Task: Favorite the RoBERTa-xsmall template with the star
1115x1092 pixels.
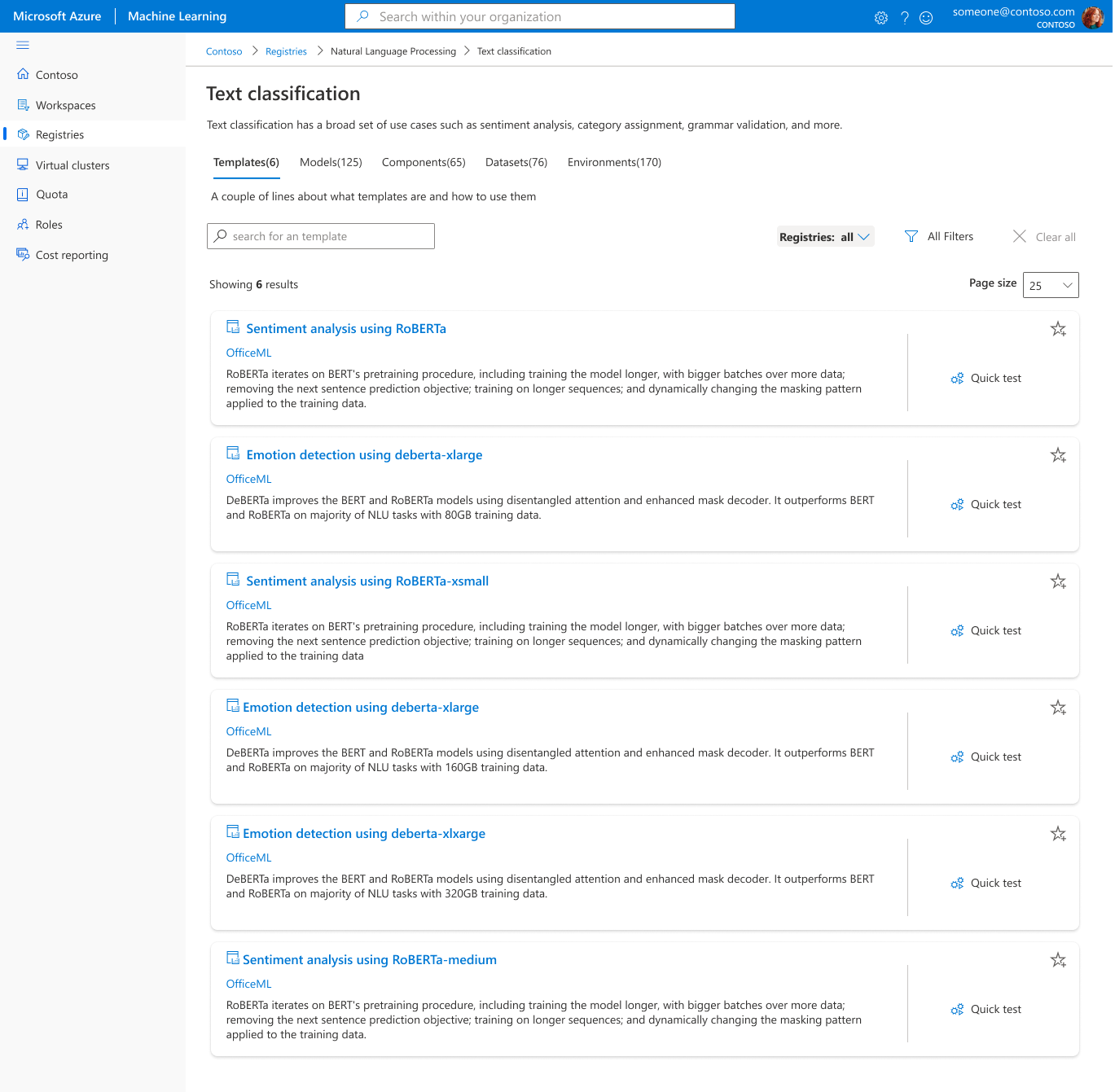Action: 1058,581
